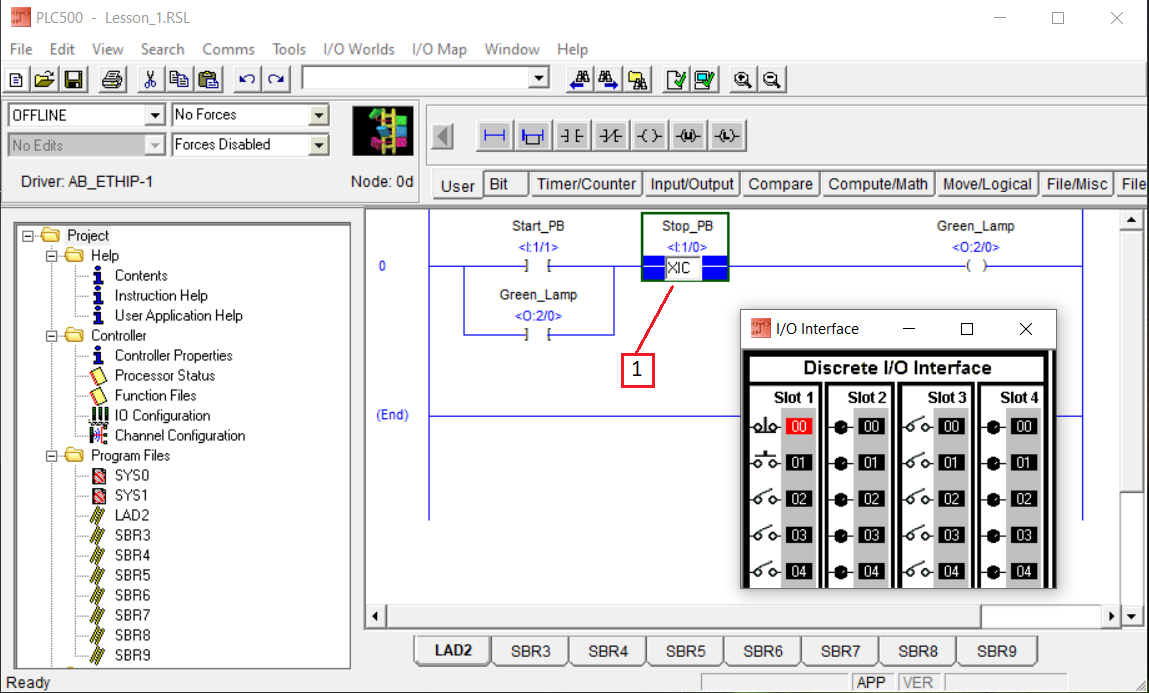Click the horizontal scrollbar right arrow
This screenshot has height=693, width=1149.
(x=1111, y=616)
